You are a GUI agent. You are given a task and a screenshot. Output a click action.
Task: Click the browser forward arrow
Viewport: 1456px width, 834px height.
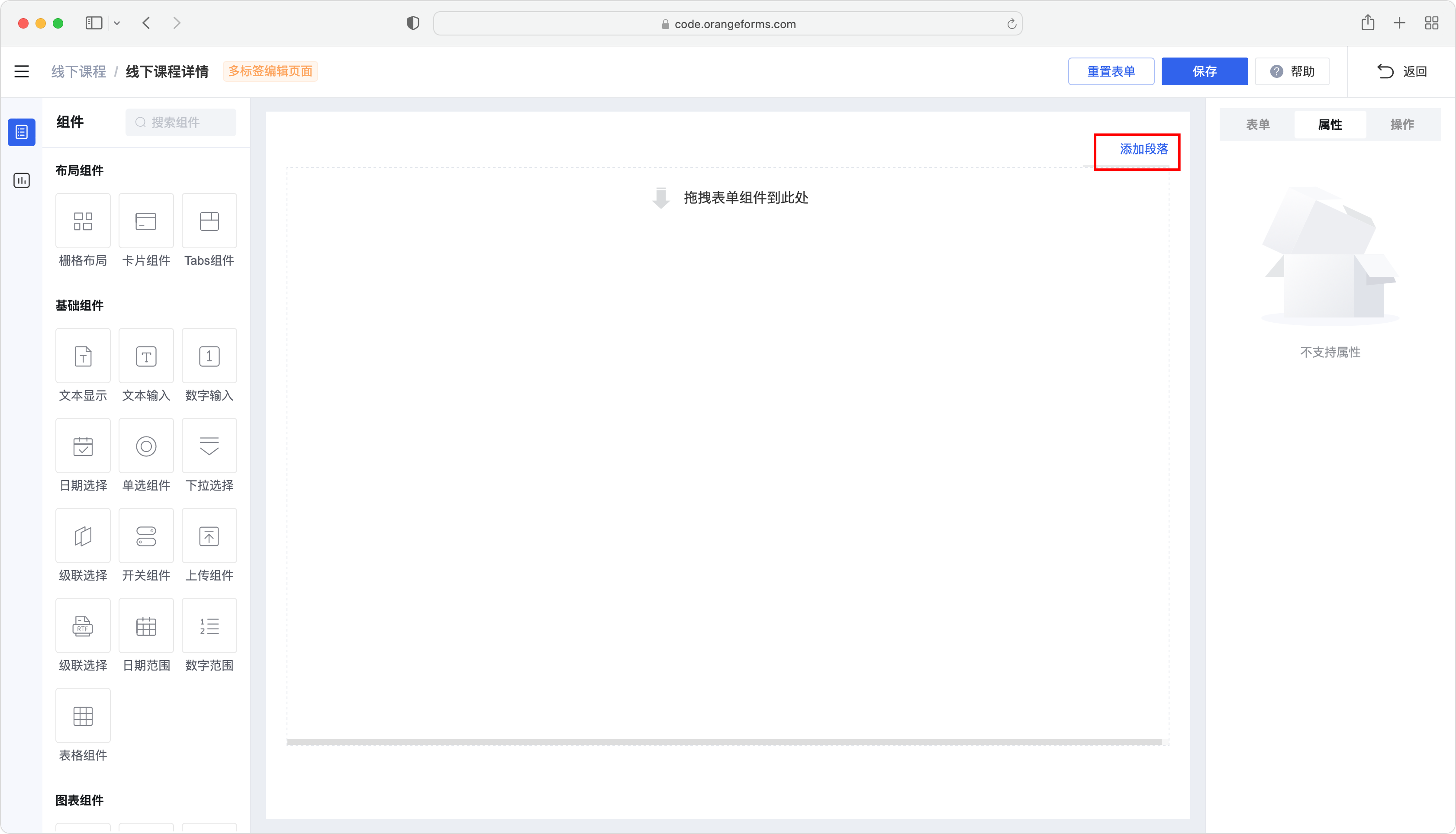[177, 23]
